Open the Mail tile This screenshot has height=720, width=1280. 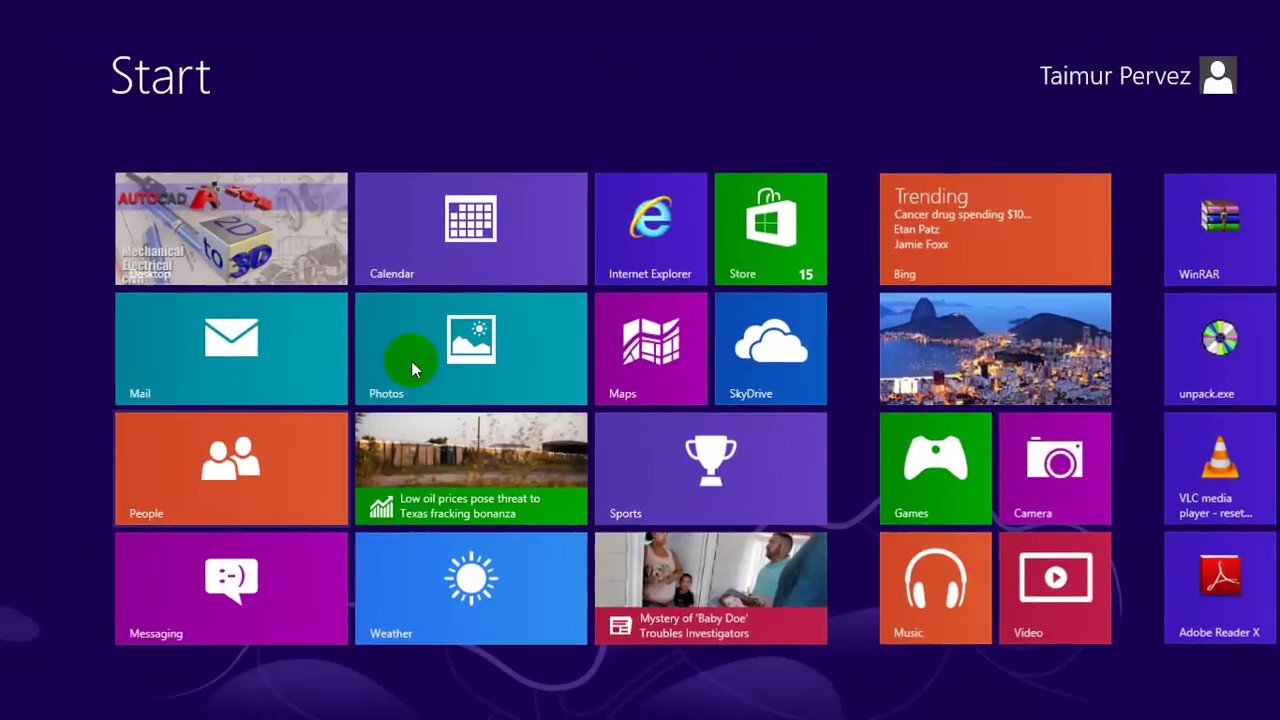point(231,349)
